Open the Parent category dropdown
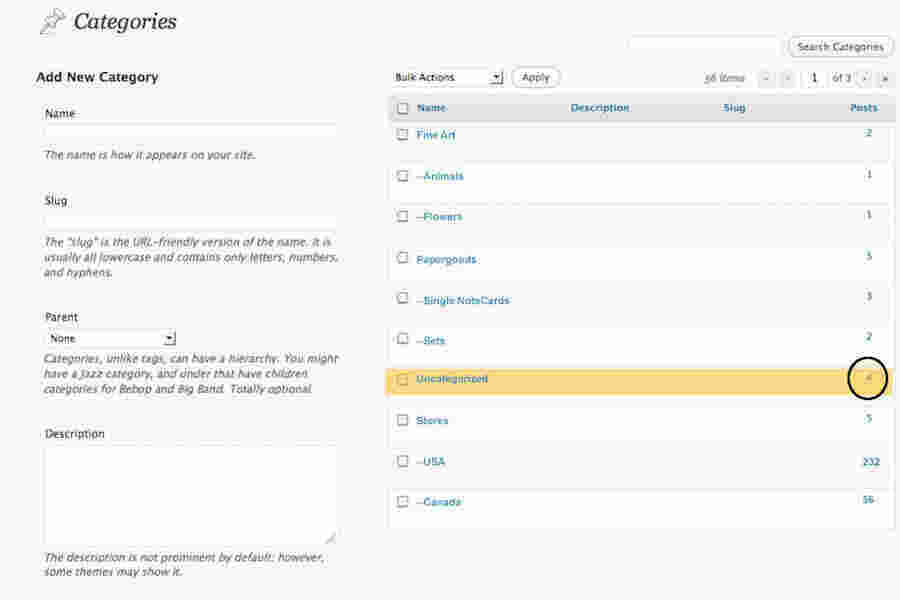Image resolution: width=900 pixels, height=600 pixels. (110, 339)
